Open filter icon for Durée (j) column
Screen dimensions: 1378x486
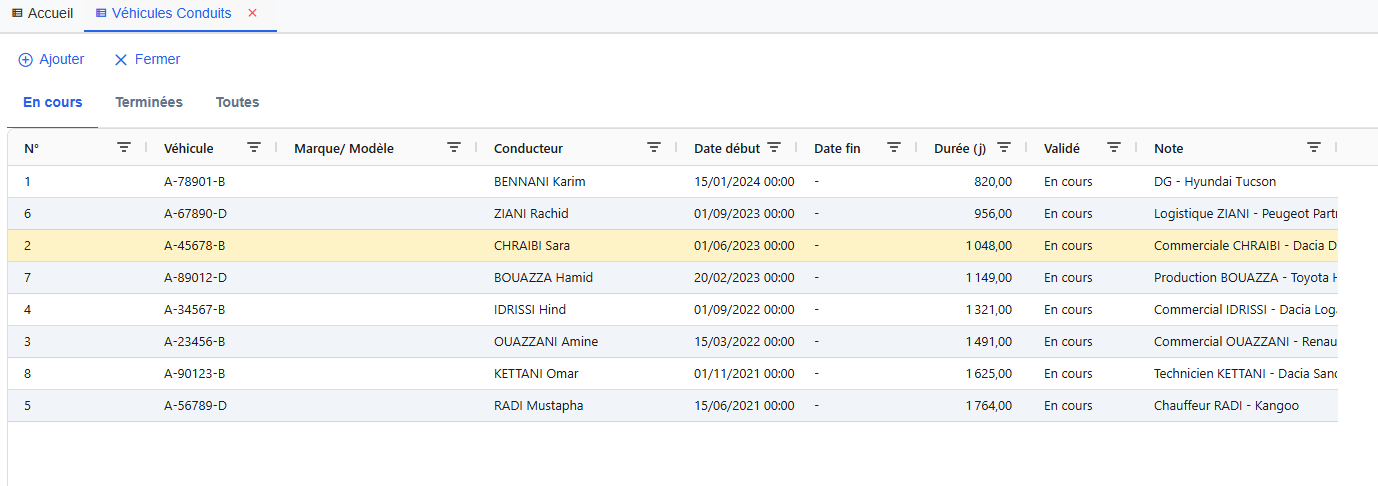(1004, 148)
